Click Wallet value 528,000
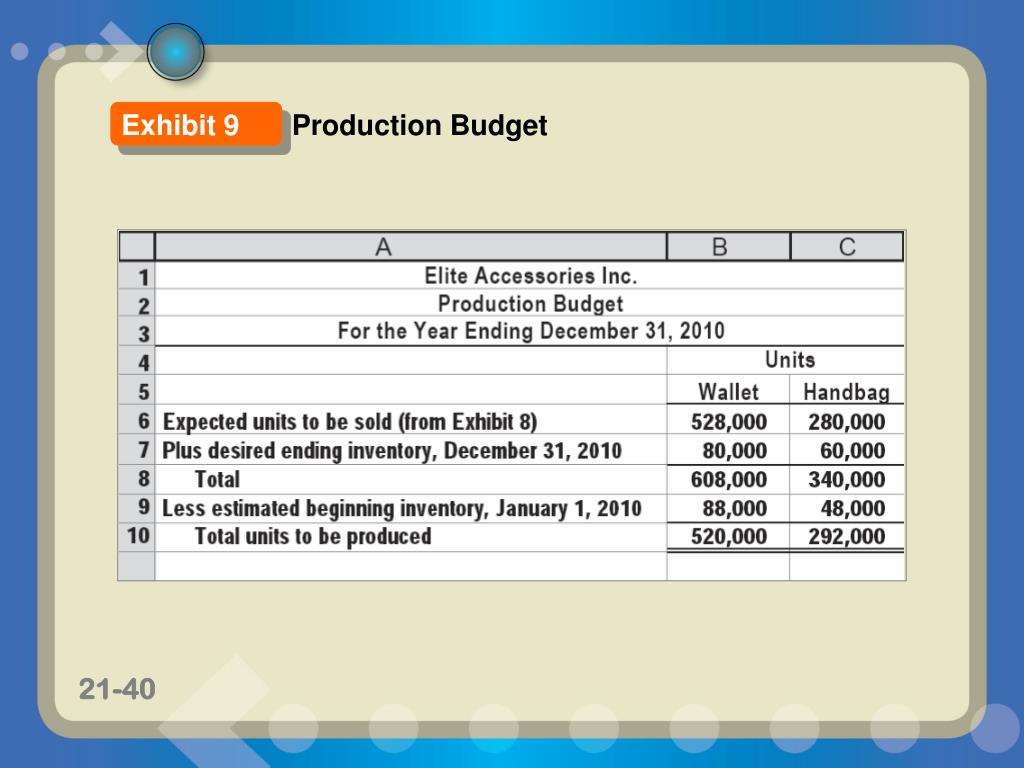The height and width of the screenshot is (768, 1024). tap(729, 422)
